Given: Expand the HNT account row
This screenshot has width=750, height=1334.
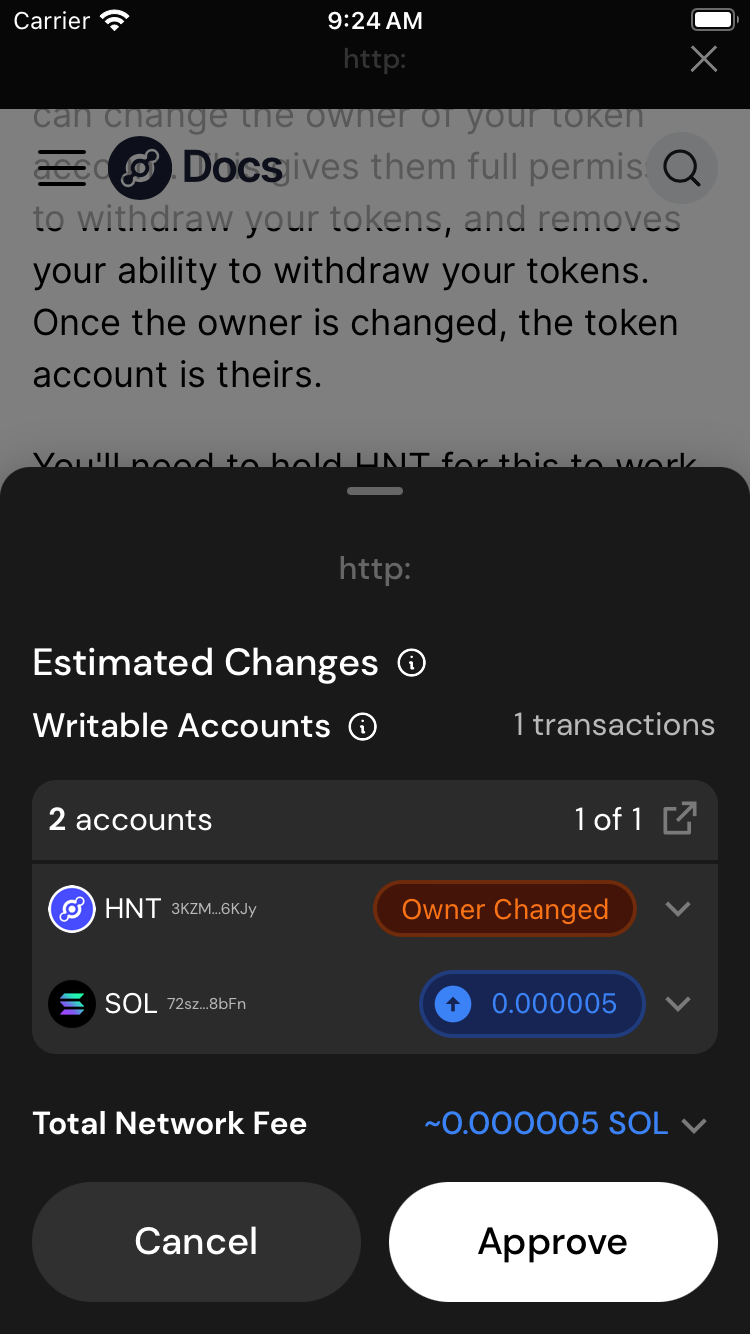Looking at the screenshot, I should pos(678,909).
